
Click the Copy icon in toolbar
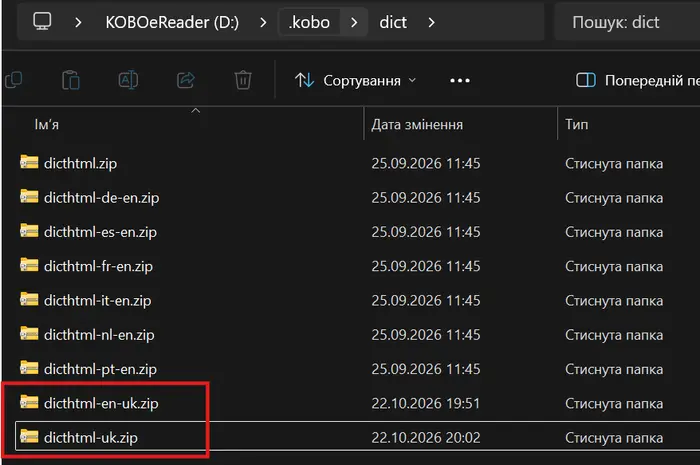pyautogui.click(x=13, y=80)
